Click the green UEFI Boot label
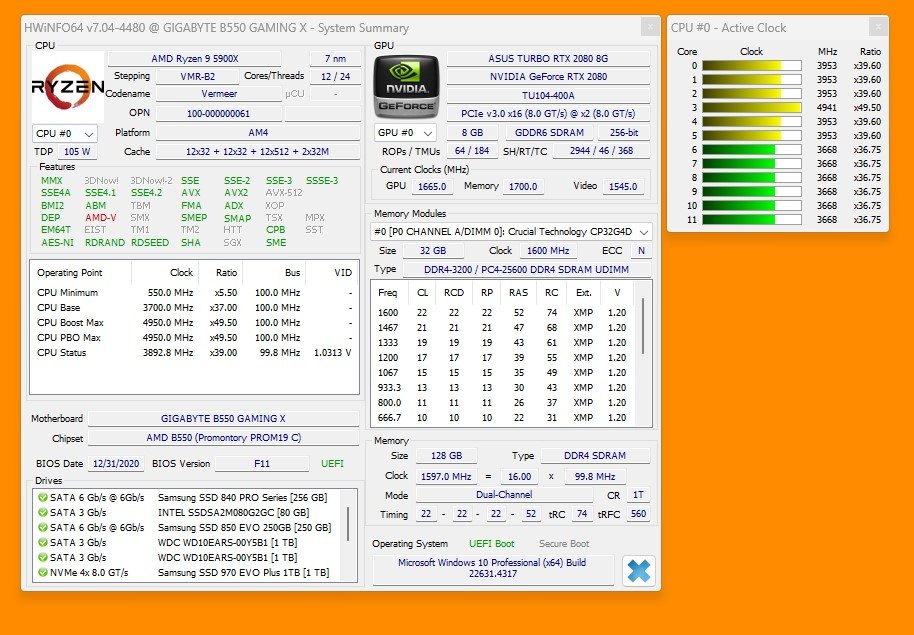 [491, 543]
